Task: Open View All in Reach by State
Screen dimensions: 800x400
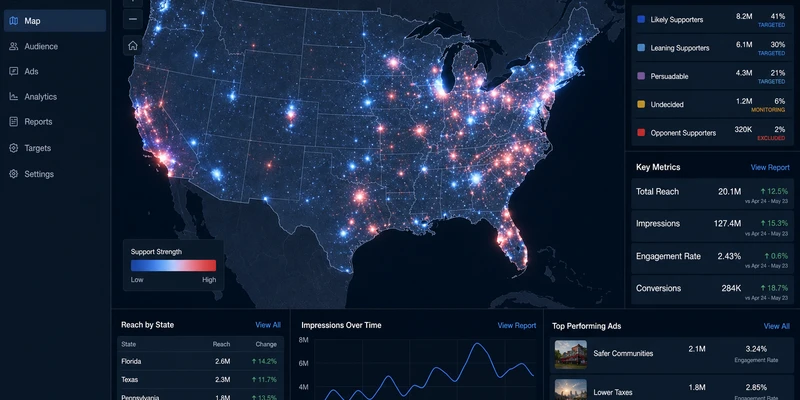Action: [x=268, y=325]
